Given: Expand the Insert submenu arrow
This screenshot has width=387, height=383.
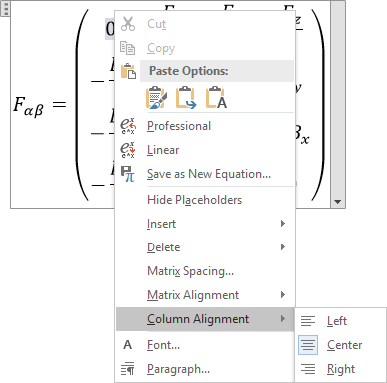Looking at the screenshot, I should click(x=283, y=224).
